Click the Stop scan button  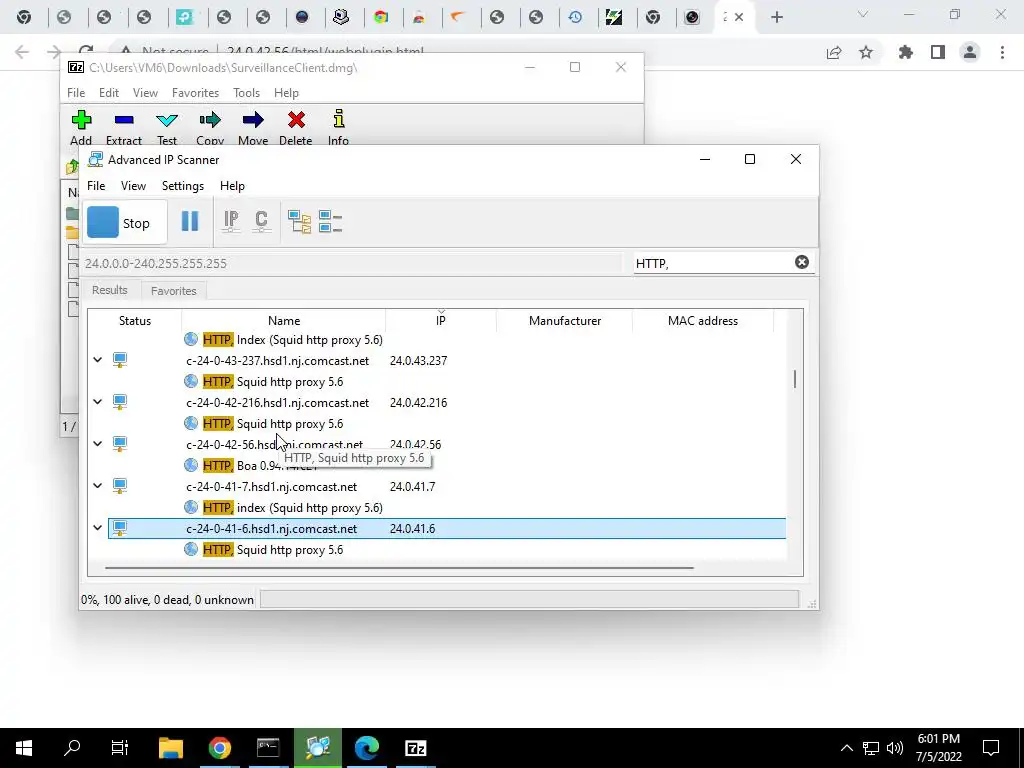tap(124, 223)
